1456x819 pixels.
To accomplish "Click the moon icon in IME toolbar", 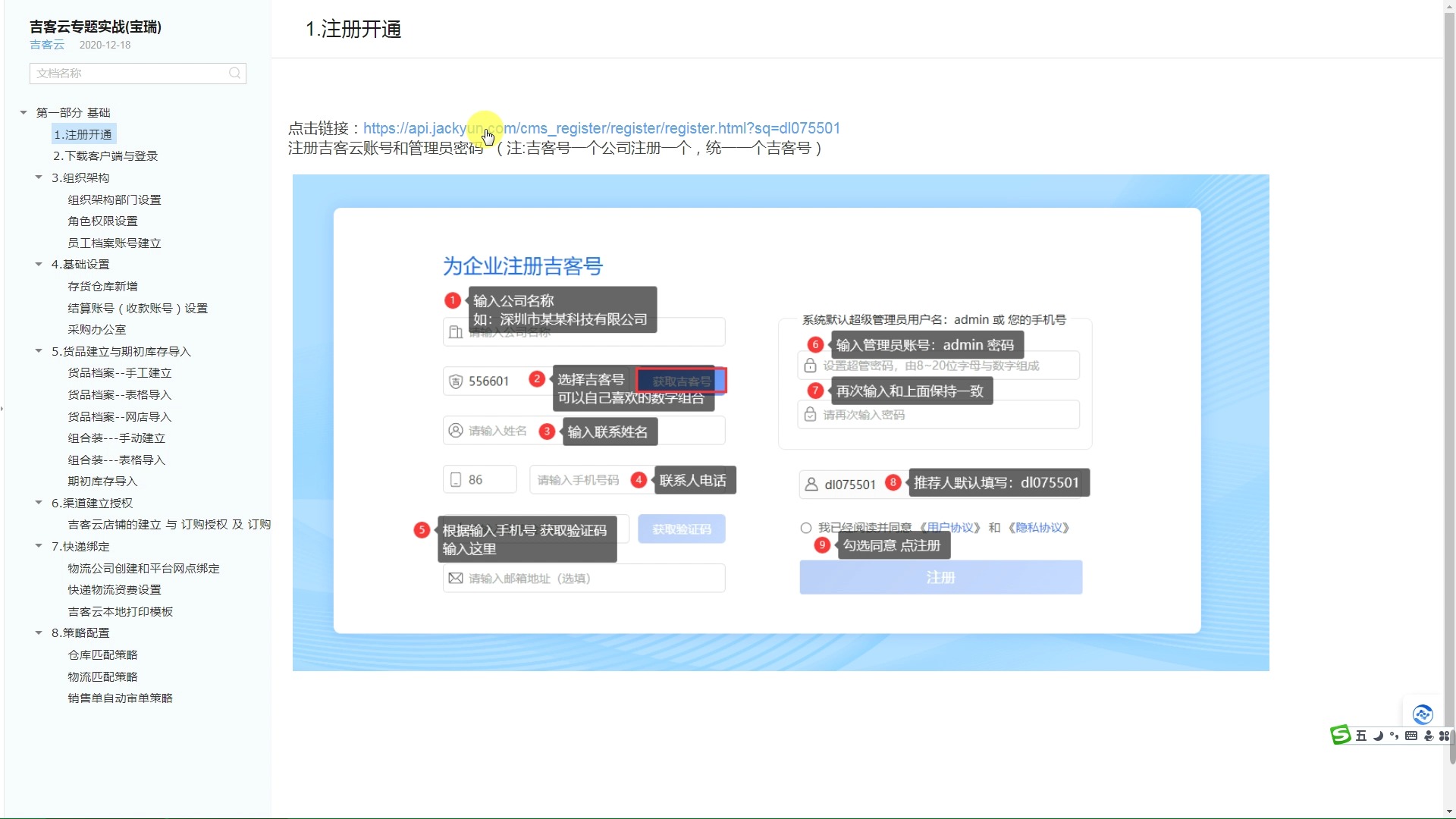I will (x=1378, y=736).
